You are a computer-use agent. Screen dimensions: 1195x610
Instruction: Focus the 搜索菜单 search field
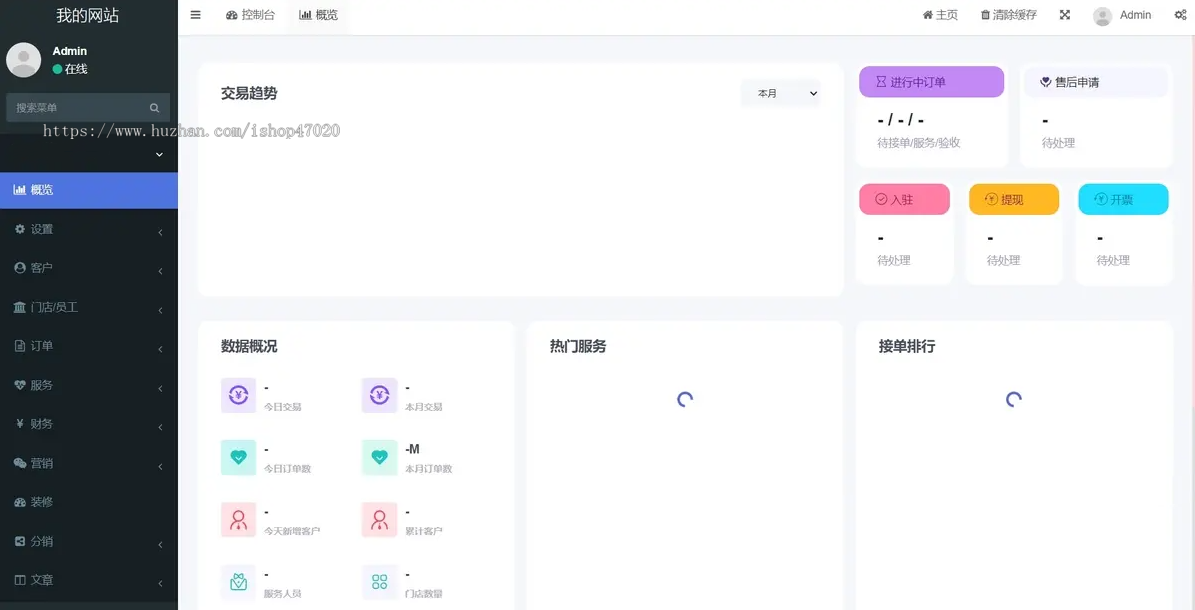click(76, 108)
